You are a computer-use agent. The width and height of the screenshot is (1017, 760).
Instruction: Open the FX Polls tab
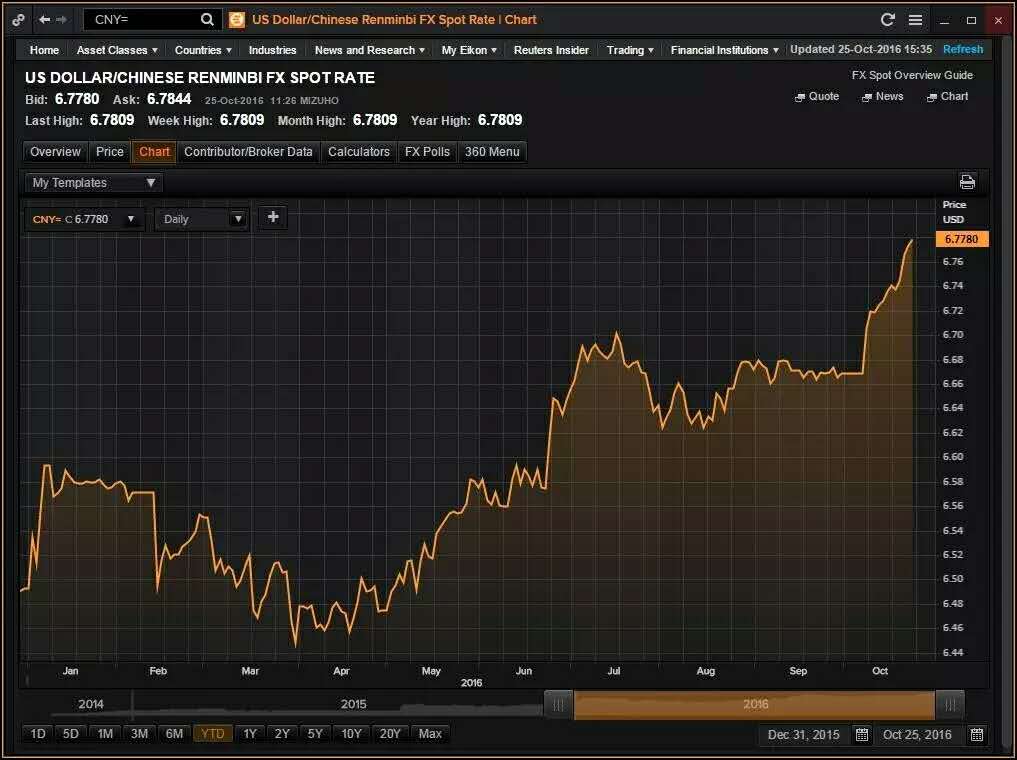(x=426, y=152)
